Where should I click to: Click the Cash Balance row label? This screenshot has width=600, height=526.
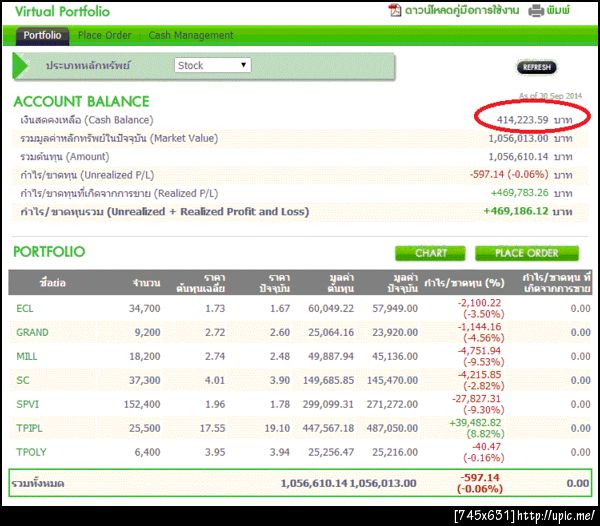pyautogui.click(x=87, y=120)
